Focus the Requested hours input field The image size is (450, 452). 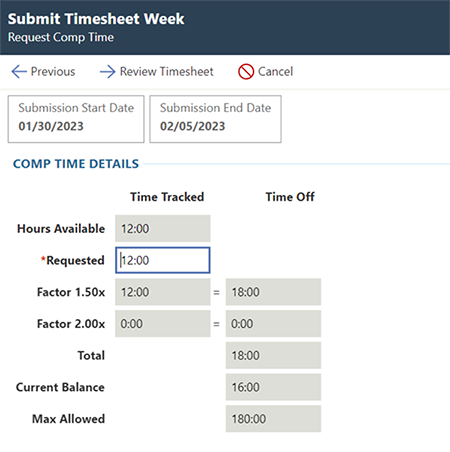[163, 260]
